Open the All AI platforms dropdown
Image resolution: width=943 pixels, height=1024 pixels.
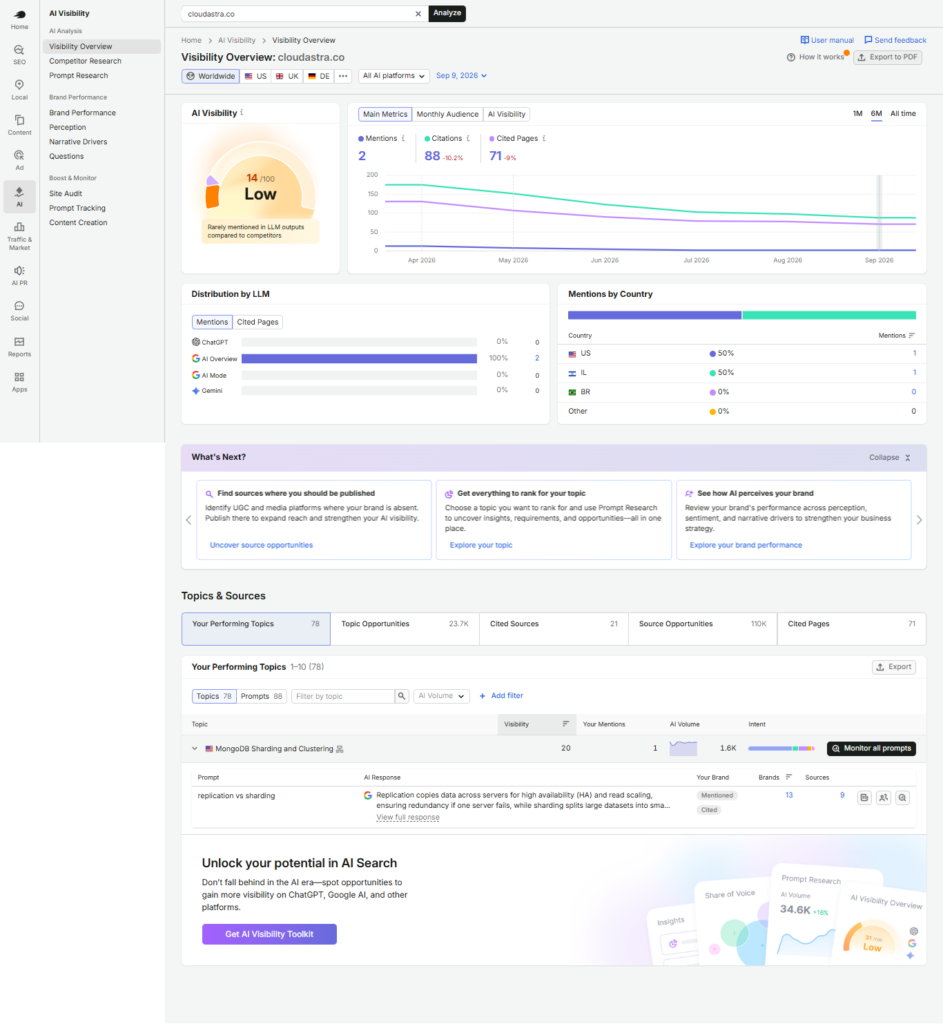(394, 76)
